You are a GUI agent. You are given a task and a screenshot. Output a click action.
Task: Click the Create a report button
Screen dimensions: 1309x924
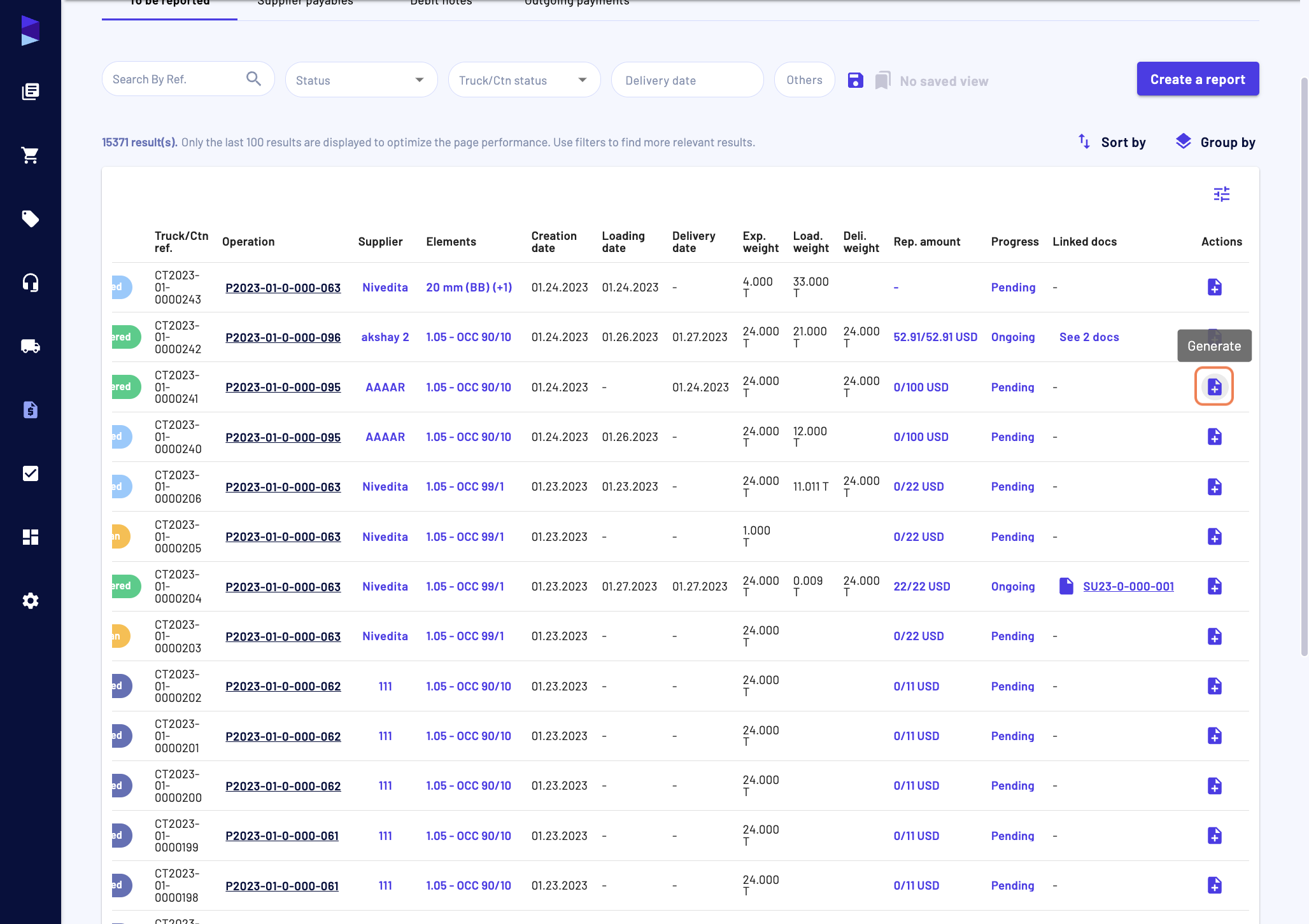tap(1198, 79)
